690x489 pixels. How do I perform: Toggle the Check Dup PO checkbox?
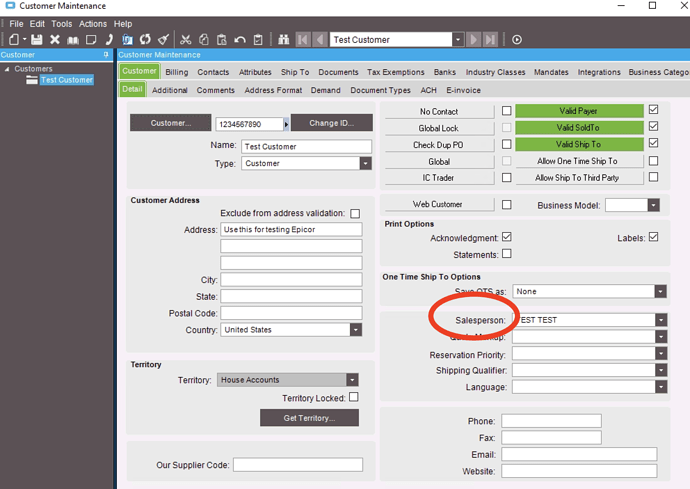click(506, 144)
